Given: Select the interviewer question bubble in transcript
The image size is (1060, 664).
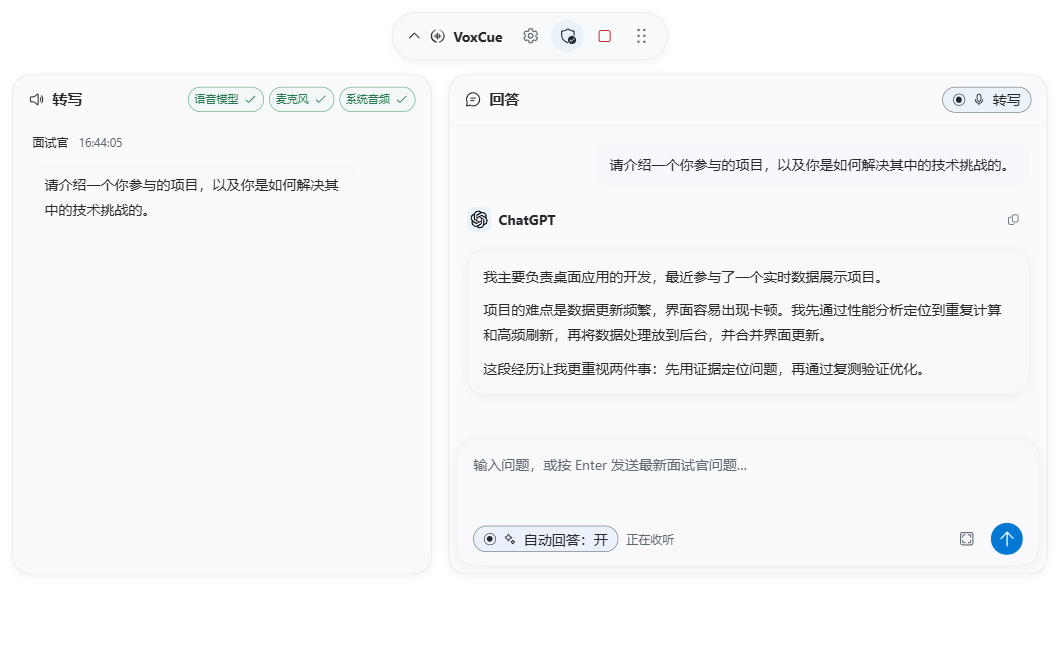Looking at the screenshot, I should point(193,197).
